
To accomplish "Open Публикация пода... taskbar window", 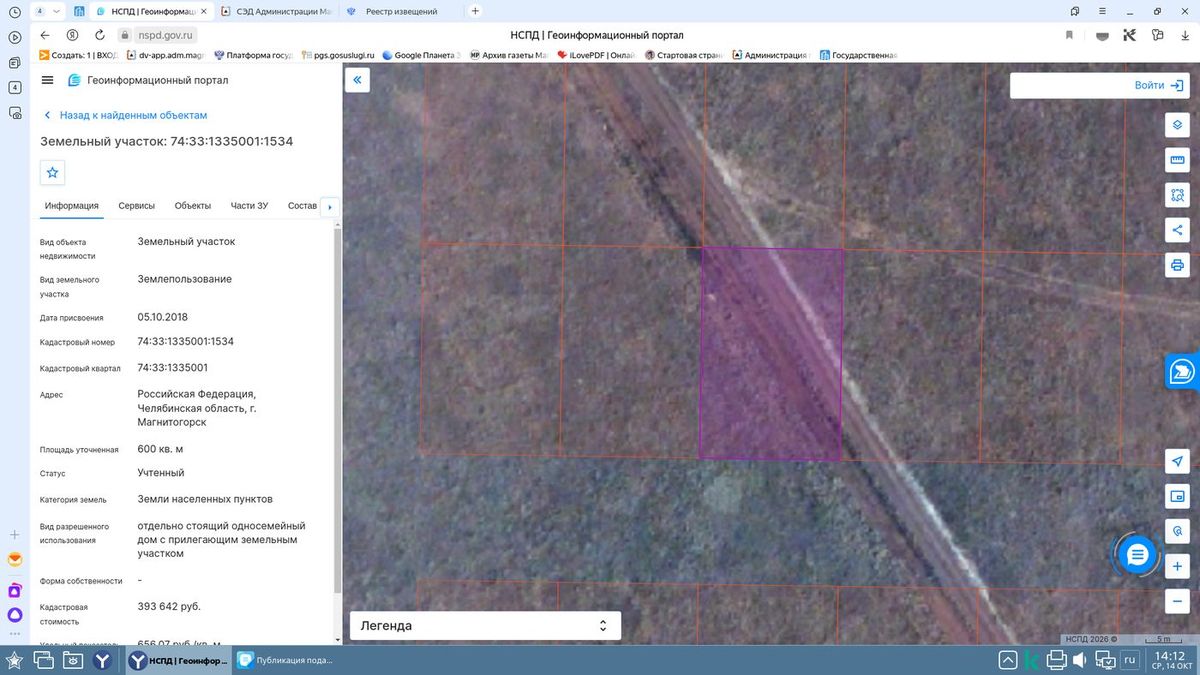I will pos(286,660).
